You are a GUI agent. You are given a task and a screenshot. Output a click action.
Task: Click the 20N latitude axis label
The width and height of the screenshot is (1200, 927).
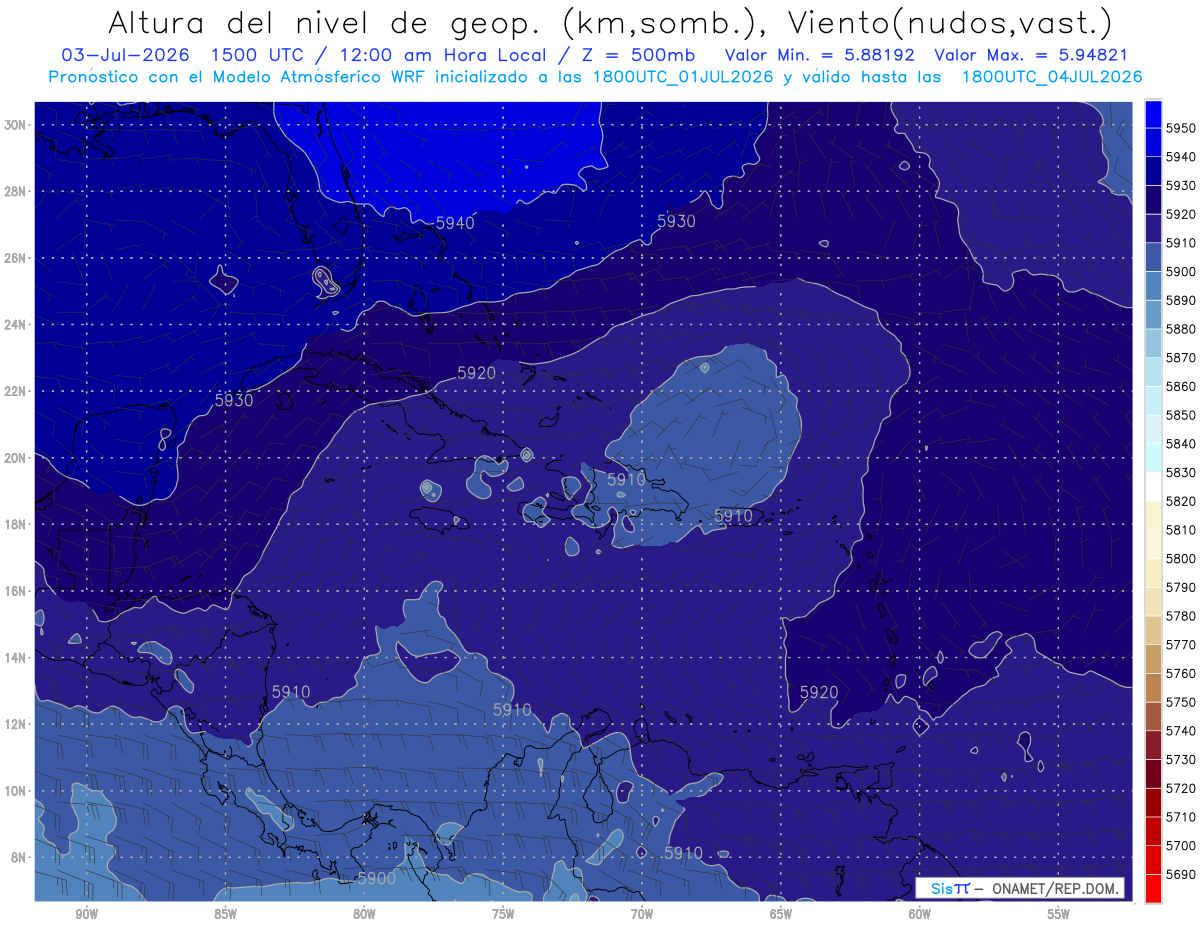click(15, 458)
